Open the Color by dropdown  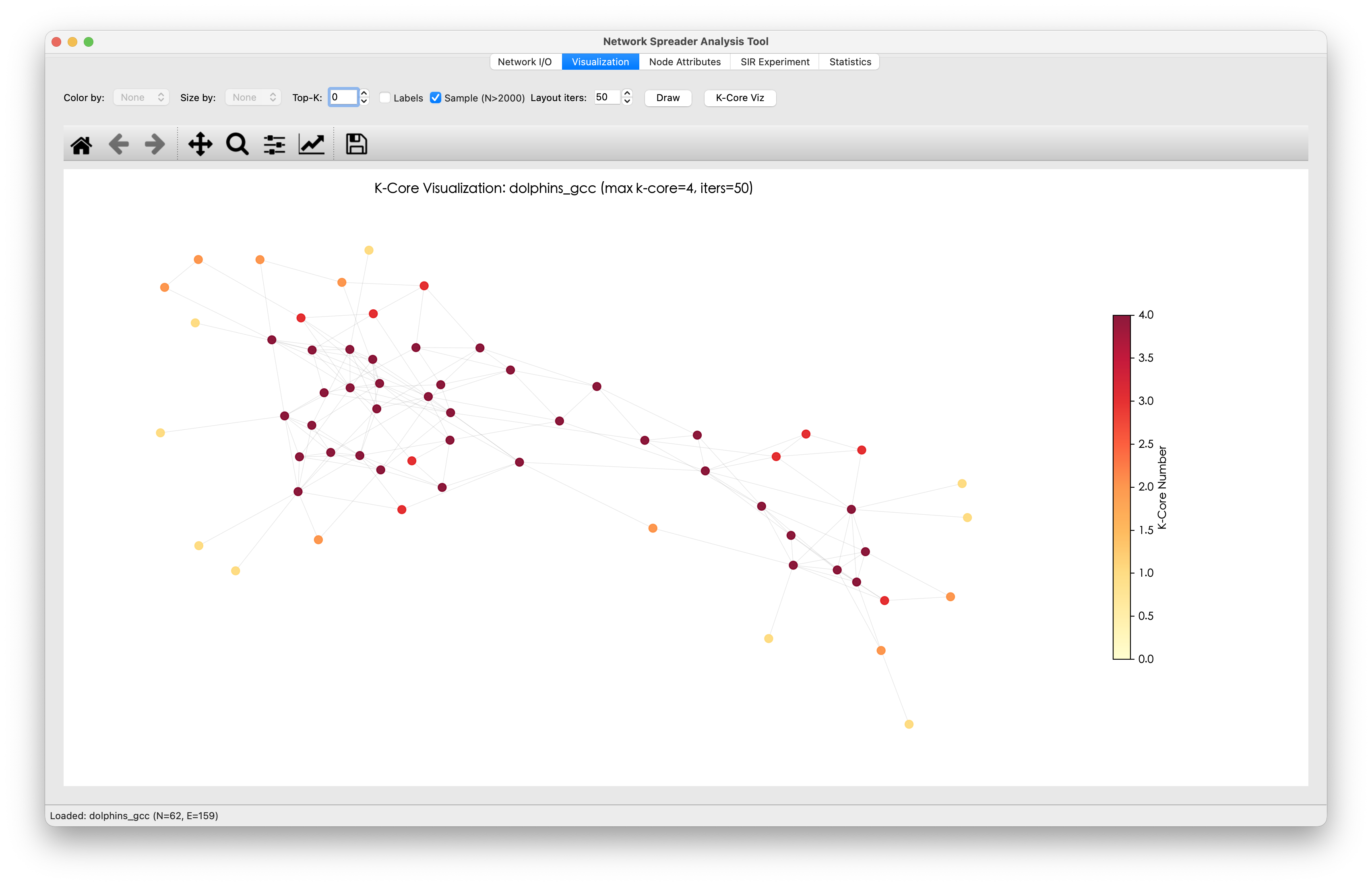(x=141, y=98)
